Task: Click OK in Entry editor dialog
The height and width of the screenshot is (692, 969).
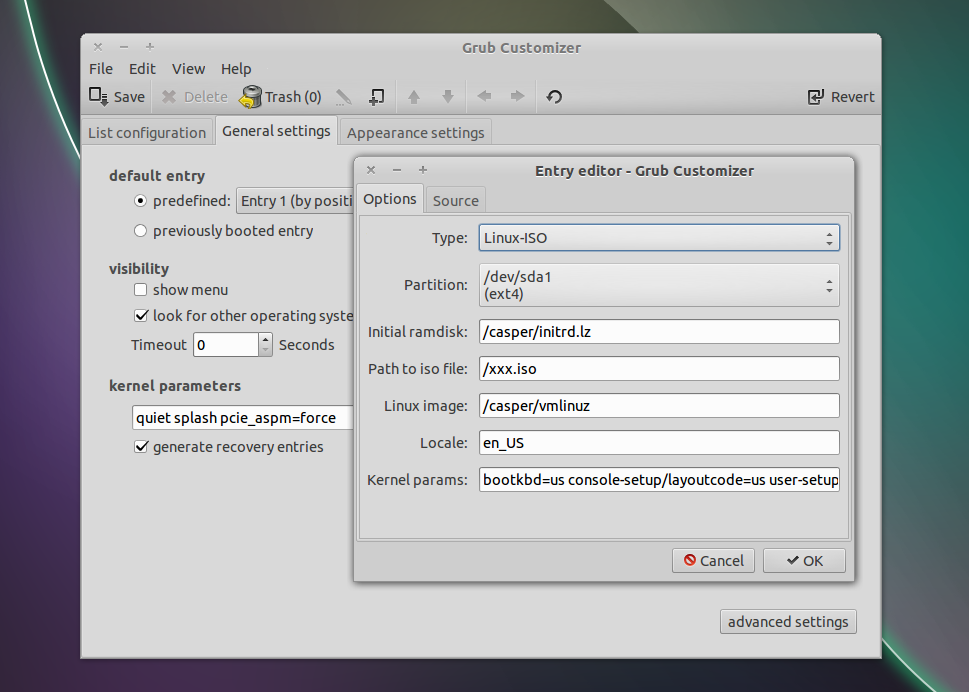Action: point(804,560)
